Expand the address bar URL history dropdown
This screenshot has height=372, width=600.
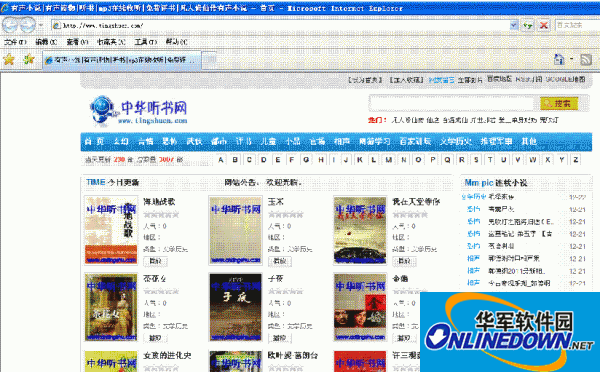(514, 25)
